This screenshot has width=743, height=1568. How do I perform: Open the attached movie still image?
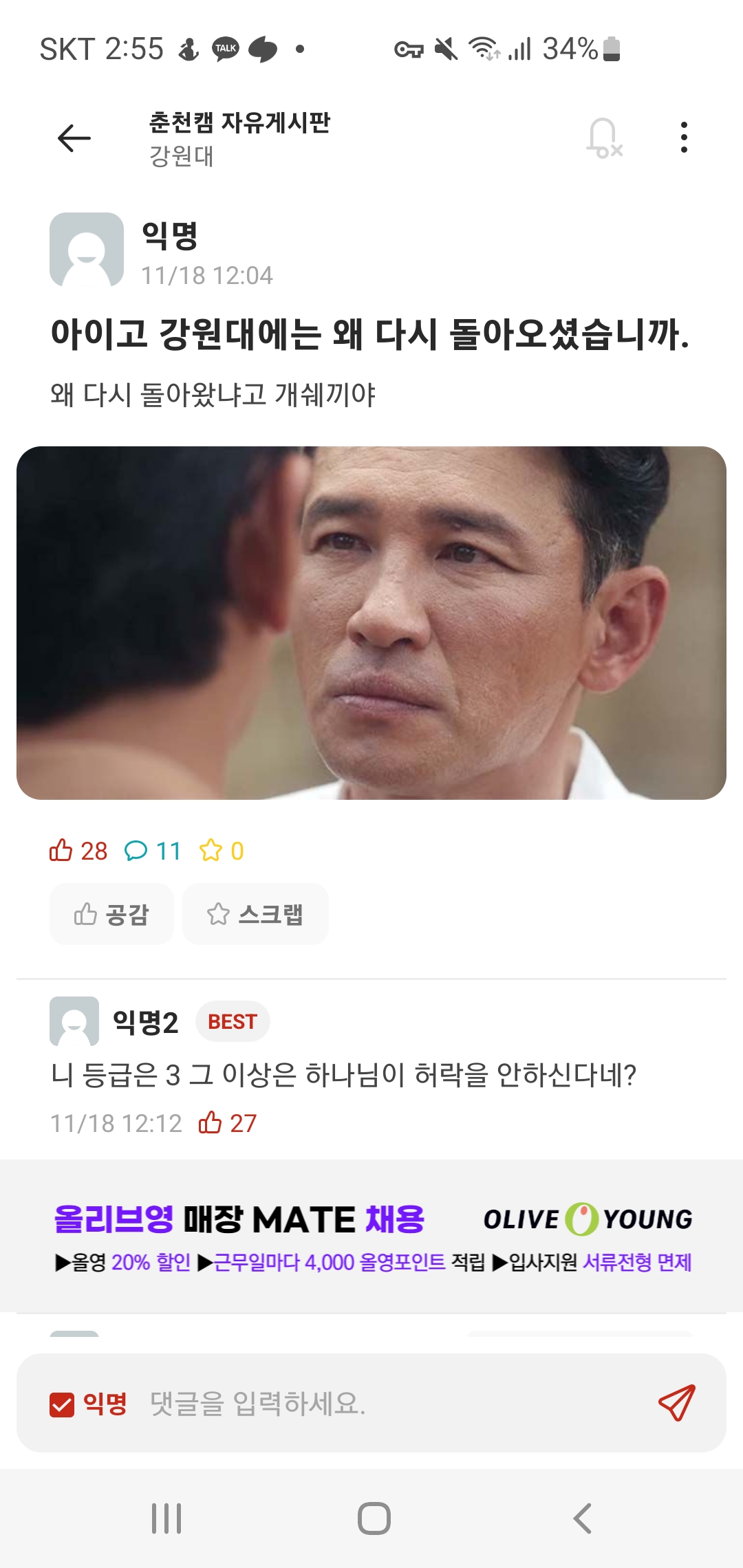click(371, 623)
